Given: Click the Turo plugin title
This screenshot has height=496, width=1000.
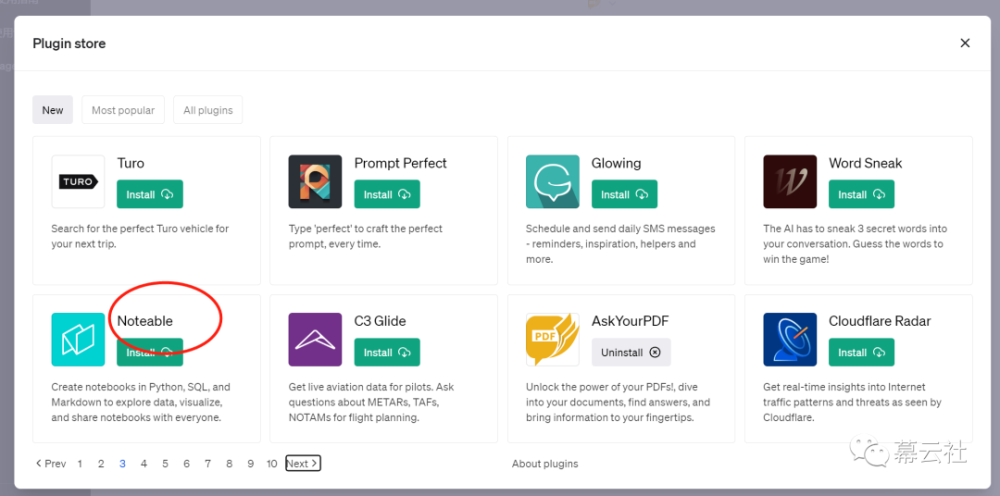Looking at the screenshot, I should pos(131,163).
